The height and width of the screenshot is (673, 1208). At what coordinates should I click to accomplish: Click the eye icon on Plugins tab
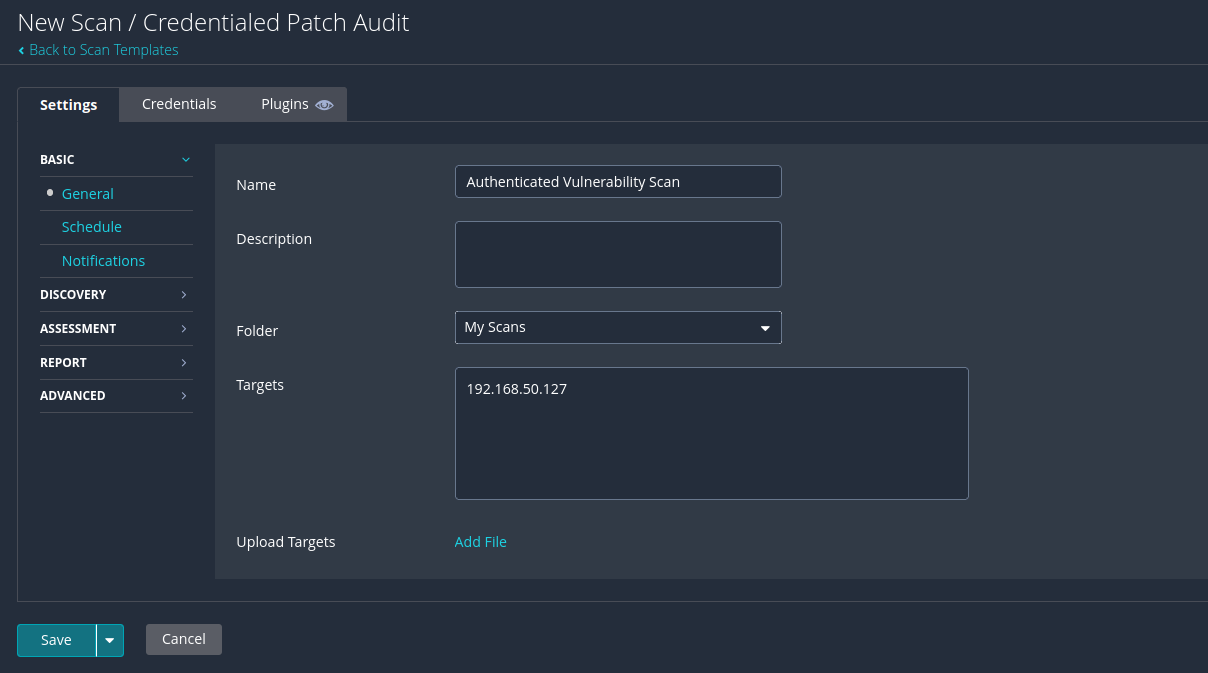click(324, 105)
